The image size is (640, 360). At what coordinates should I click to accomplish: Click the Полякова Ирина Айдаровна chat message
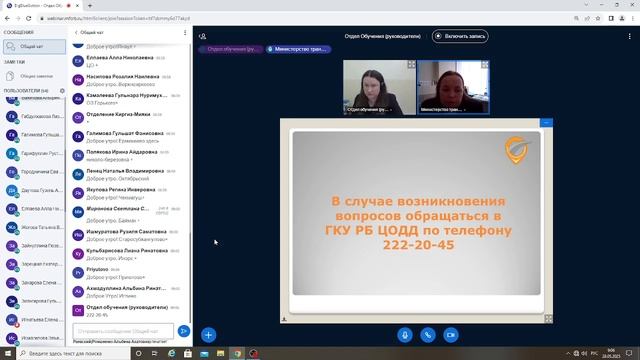click(x=129, y=156)
